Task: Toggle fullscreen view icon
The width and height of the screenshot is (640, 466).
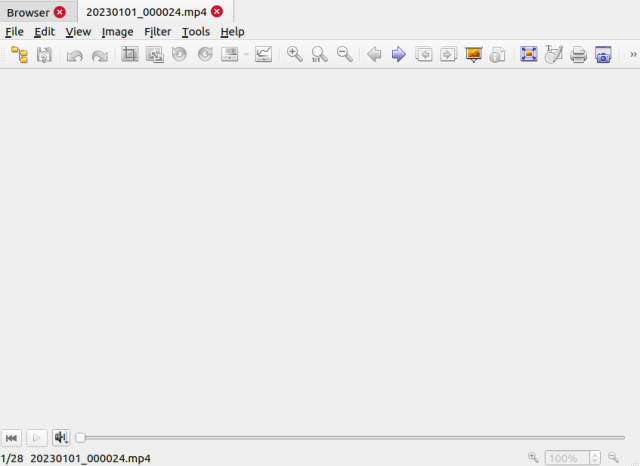Action: 529,54
